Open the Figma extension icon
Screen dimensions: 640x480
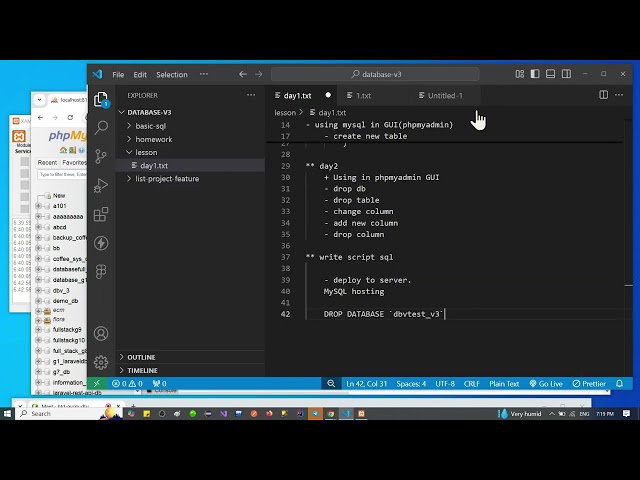coord(101,271)
